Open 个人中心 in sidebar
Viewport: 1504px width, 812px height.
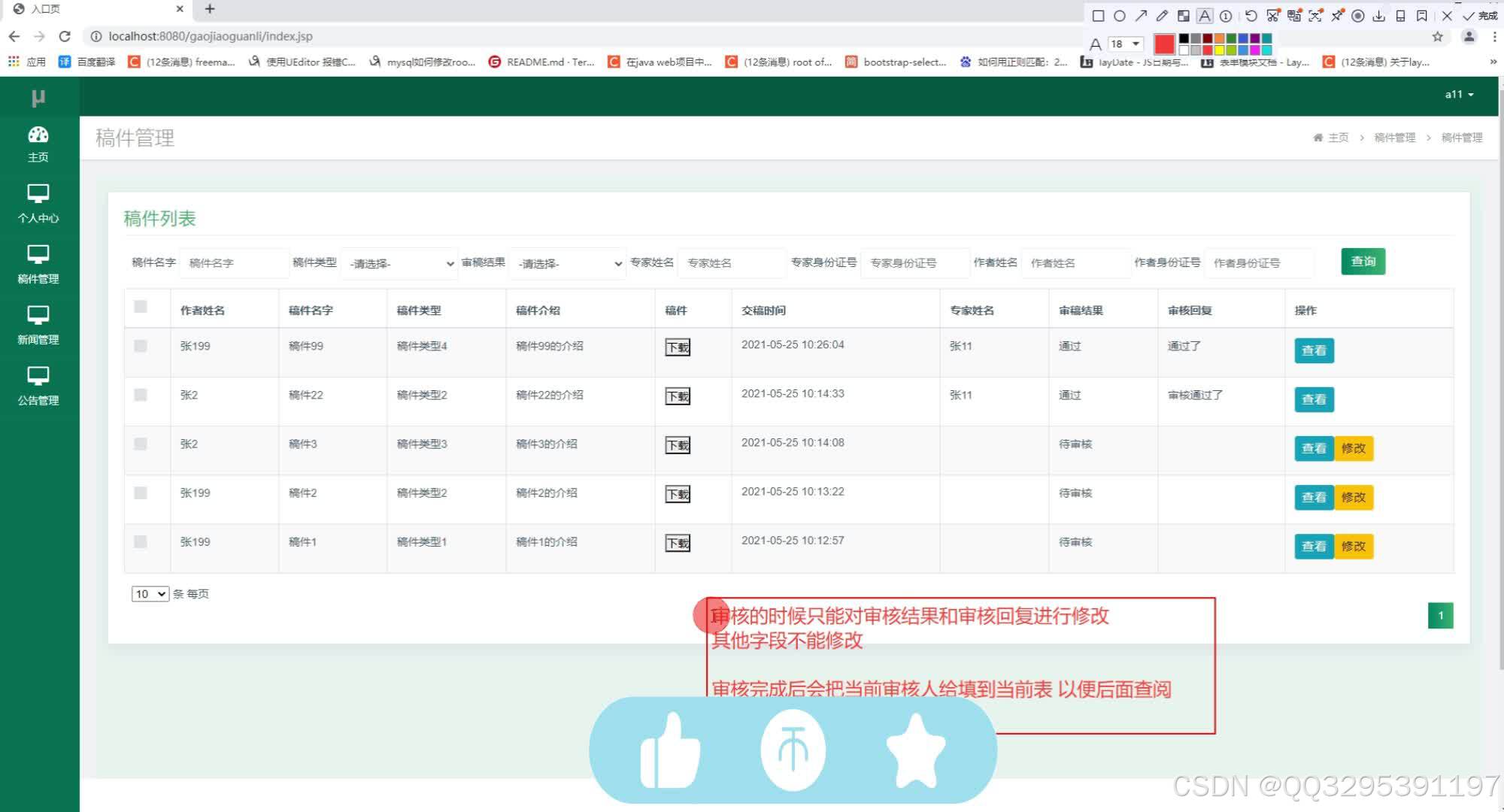(38, 204)
